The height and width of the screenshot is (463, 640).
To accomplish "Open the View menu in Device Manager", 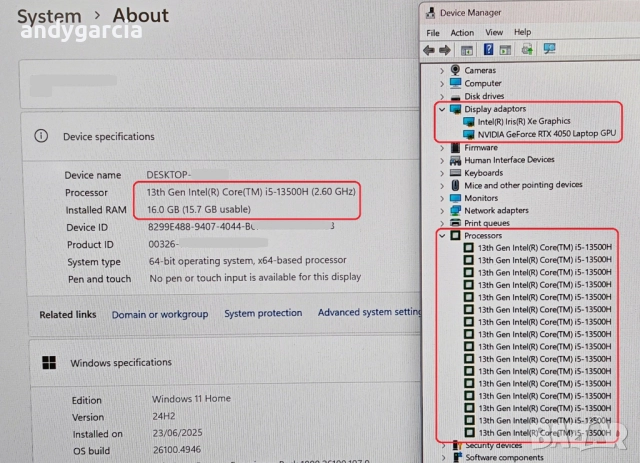I will click(493, 33).
